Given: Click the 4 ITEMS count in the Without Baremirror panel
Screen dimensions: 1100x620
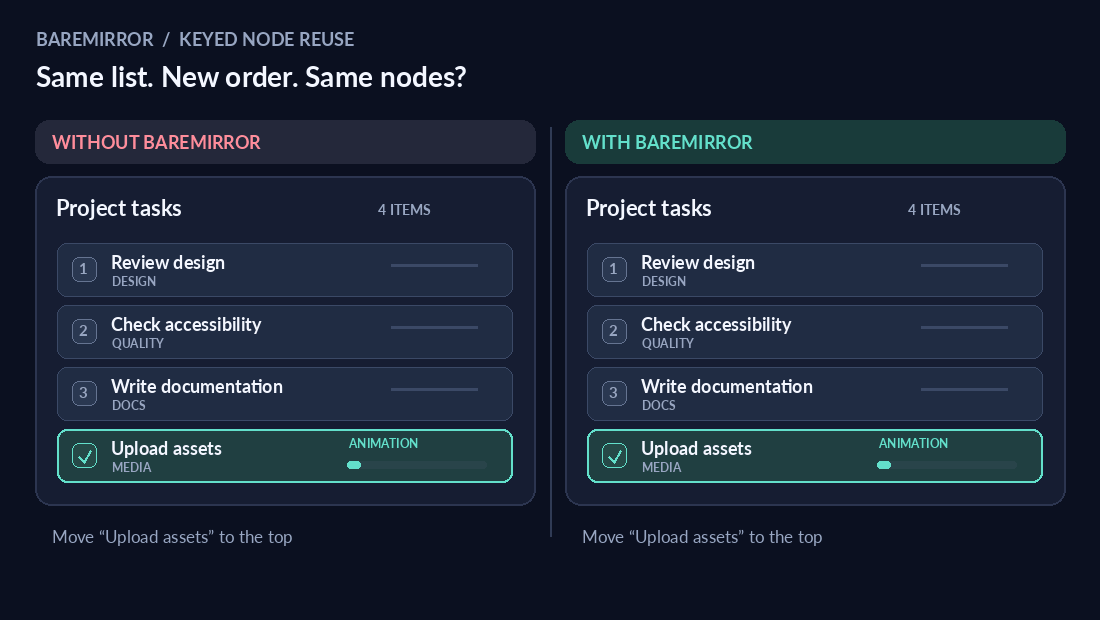Looking at the screenshot, I should pyautogui.click(x=404, y=210).
